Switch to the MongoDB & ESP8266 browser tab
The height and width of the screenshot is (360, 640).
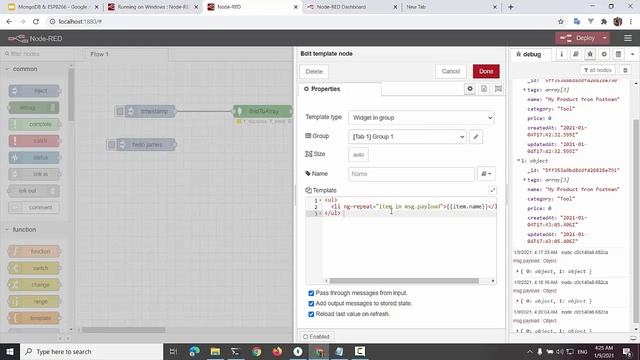[52, 7]
